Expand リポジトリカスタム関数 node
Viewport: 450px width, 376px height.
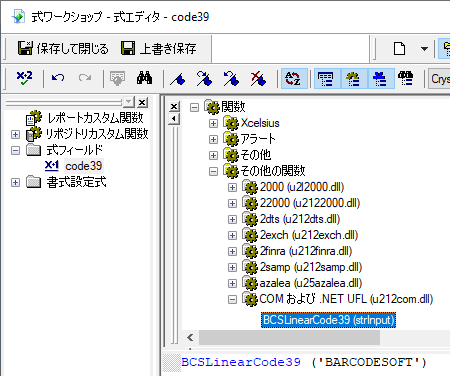pyautogui.click(x=15, y=134)
